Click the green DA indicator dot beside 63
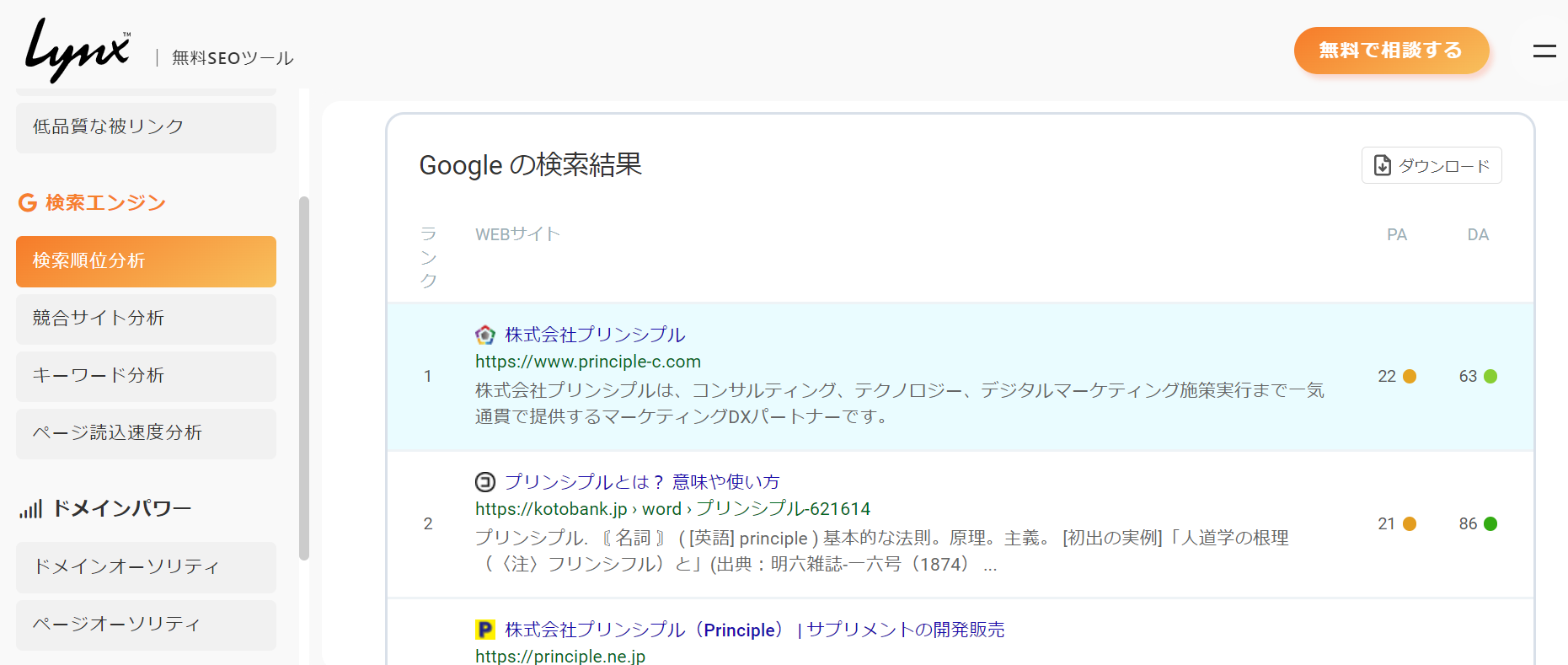Image resolution: width=1568 pixels, height=665 pixels. [x=1490, y=377]
